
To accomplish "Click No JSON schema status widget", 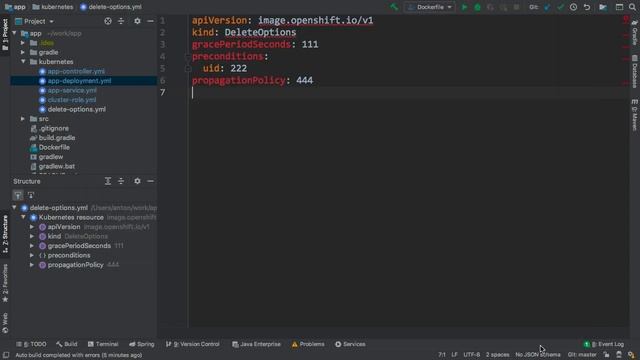I will [x=538, y=355].
